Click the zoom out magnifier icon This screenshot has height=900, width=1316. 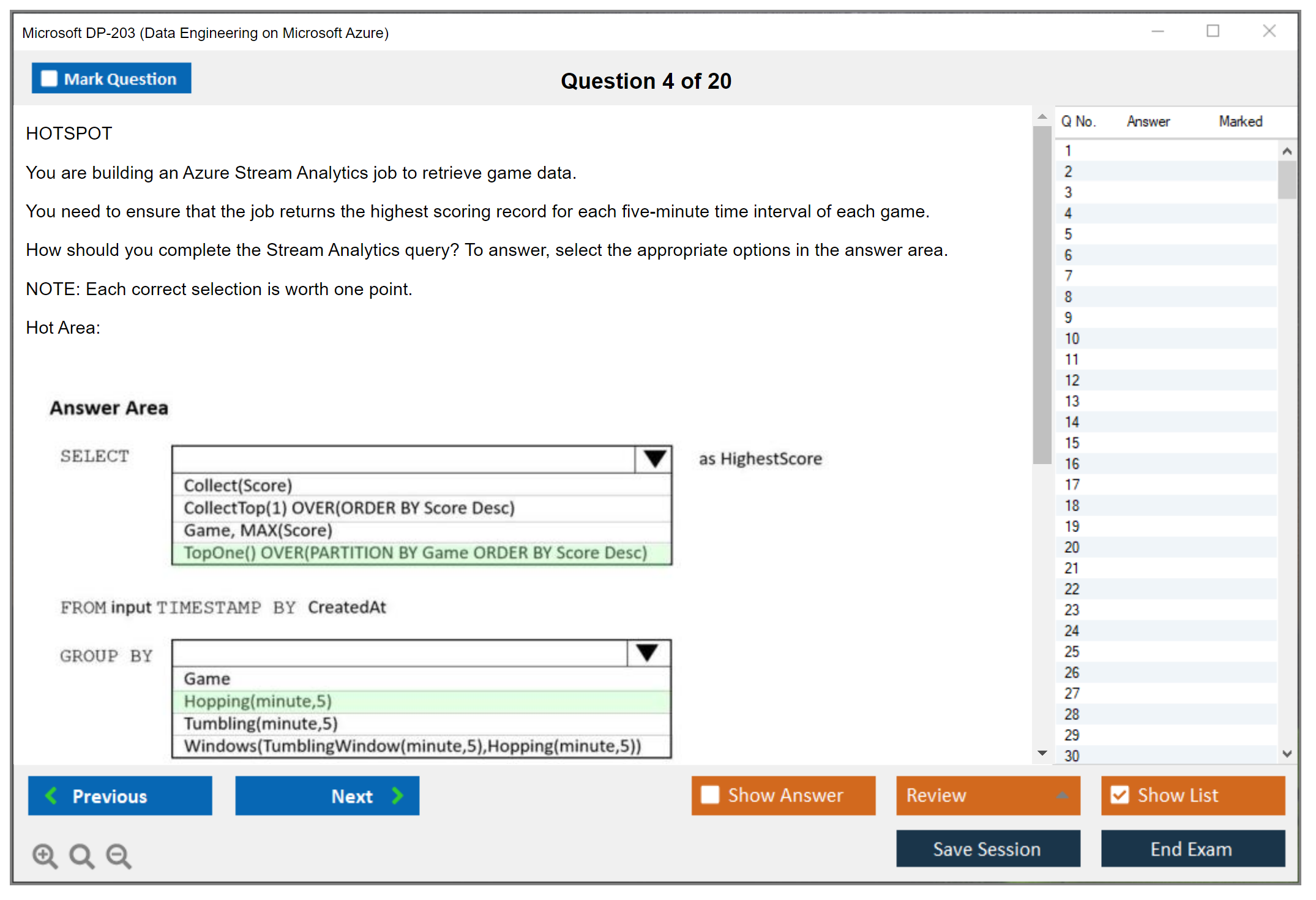118,855
